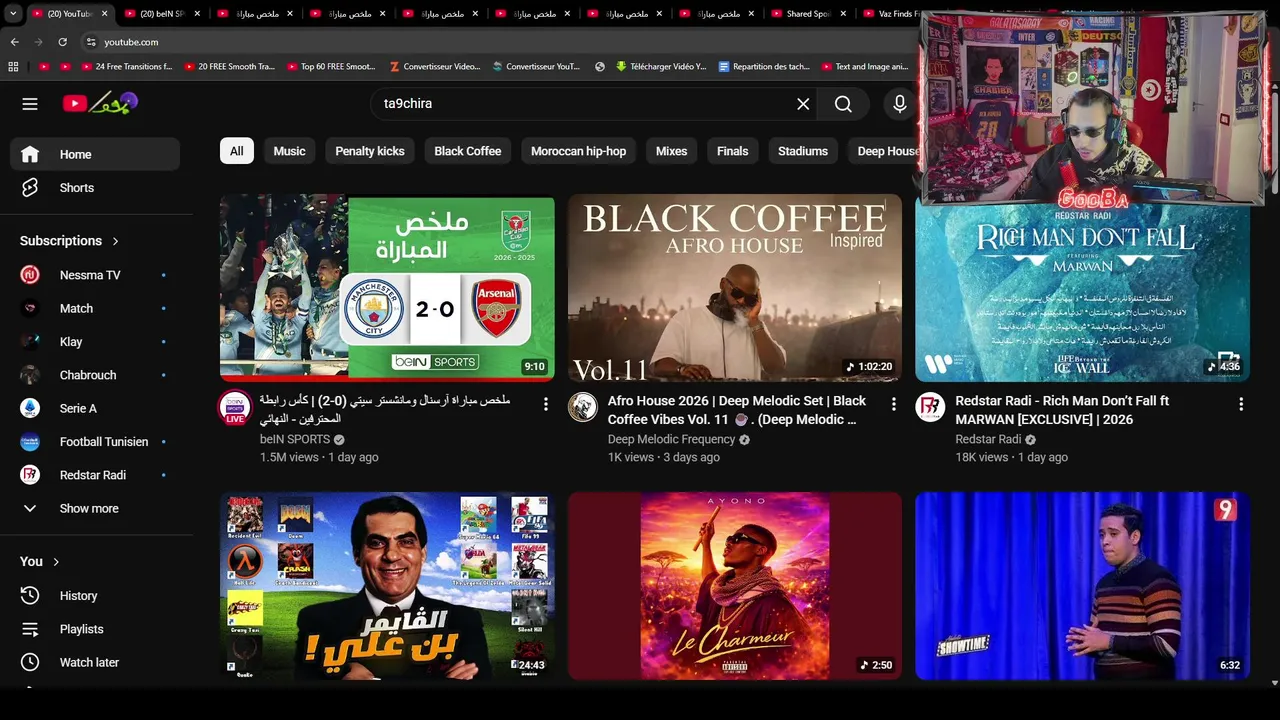Viewport: 1280px width, 720px height.
Task: Switch to the Shared Spoil browser tab
Action: [808, 14]
